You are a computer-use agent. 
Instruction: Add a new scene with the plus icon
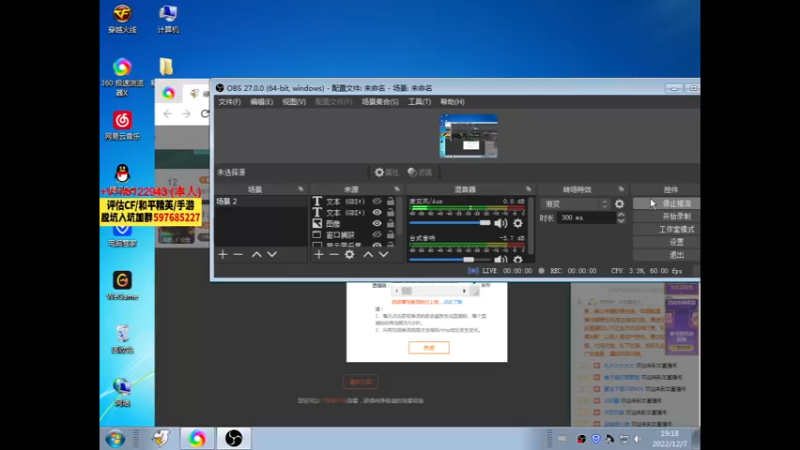pyautogui.click(x=223, y=254)
